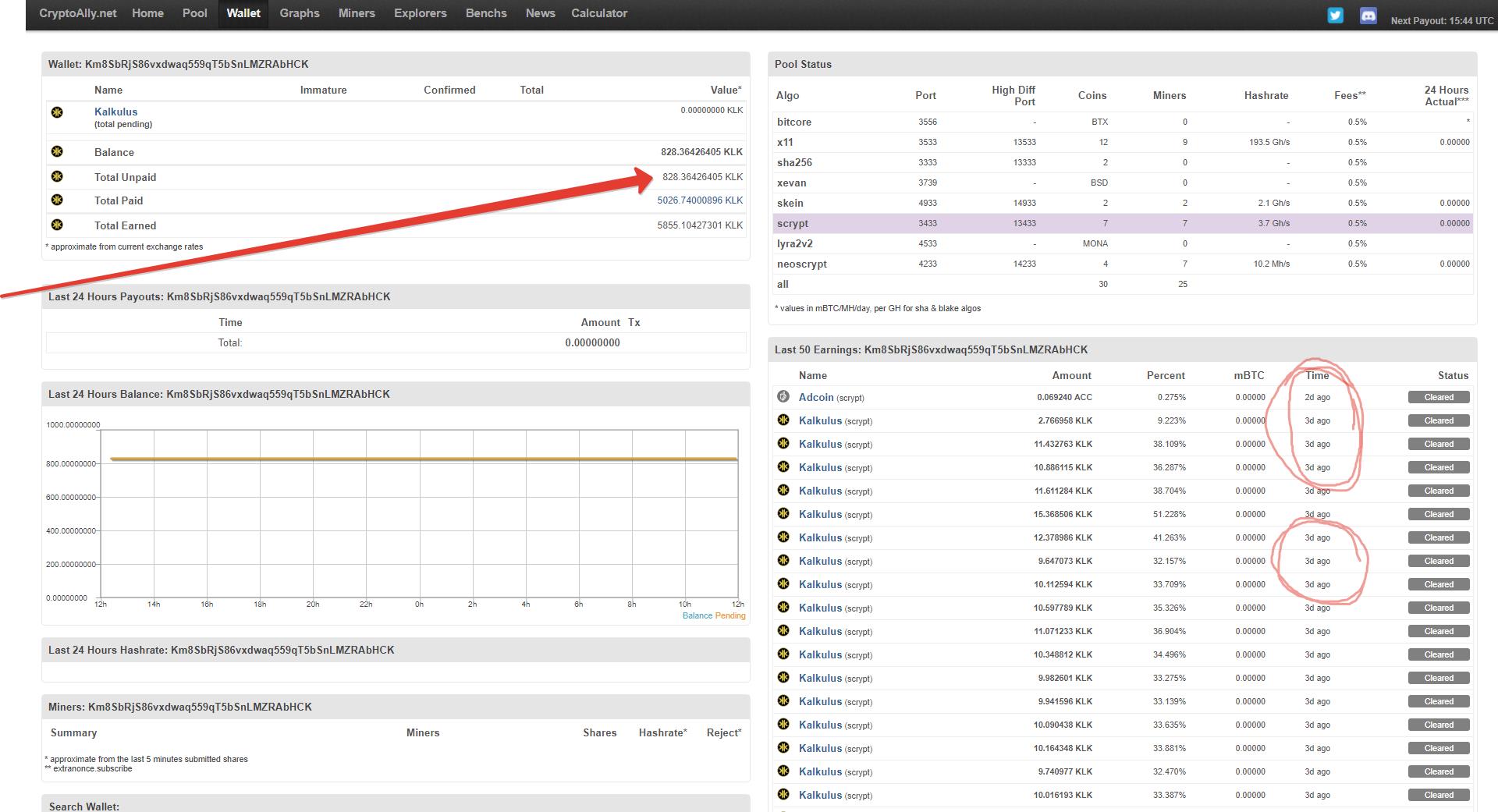Open the Total Paid 5026.74000896 KLK link
This screenshot has height=812, width=1498.
point(700,200)
